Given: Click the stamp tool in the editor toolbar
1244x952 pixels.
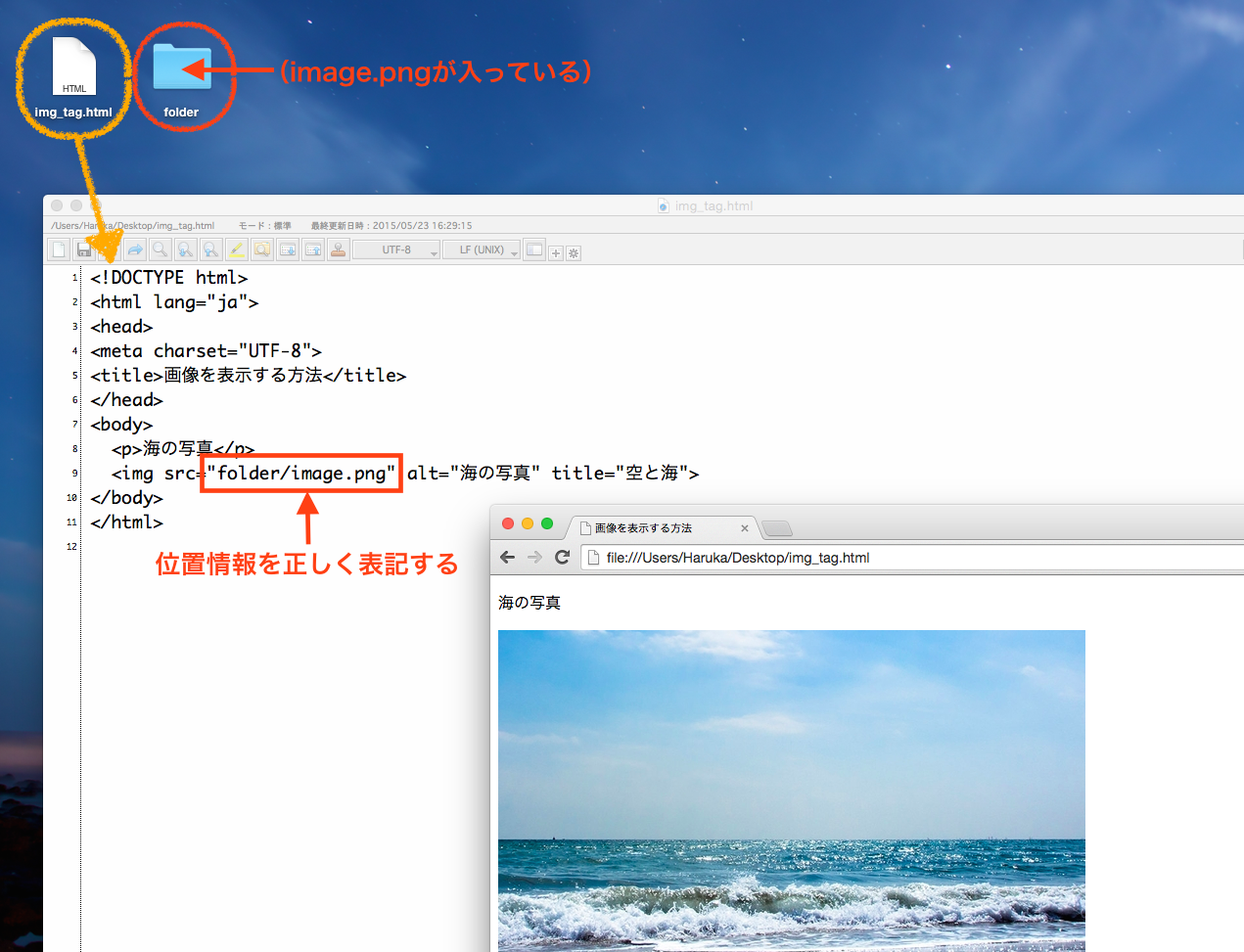Looking at the screenshot, I should point(338,249).
